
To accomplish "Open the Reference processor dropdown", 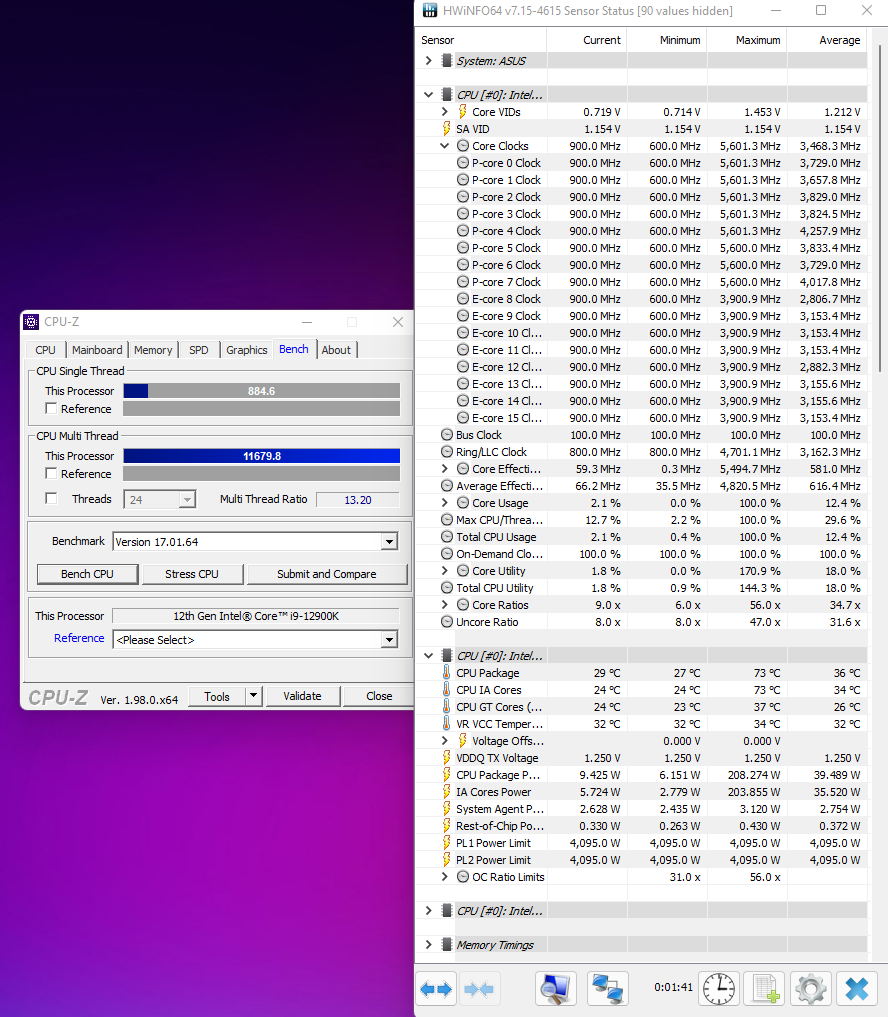I will coord(389,640).
